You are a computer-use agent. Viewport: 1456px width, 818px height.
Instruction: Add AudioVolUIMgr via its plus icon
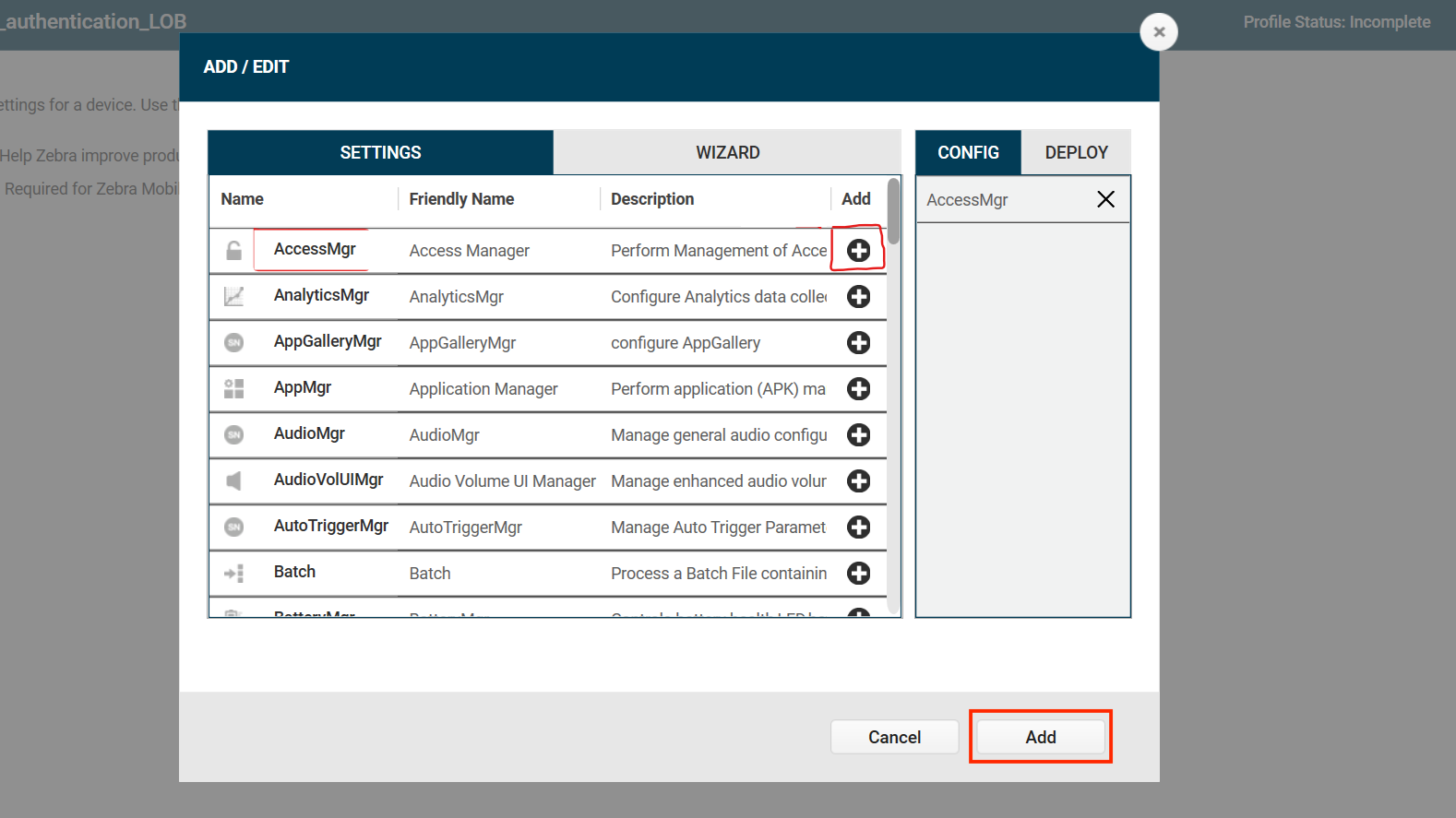click(x=858, y=481)
